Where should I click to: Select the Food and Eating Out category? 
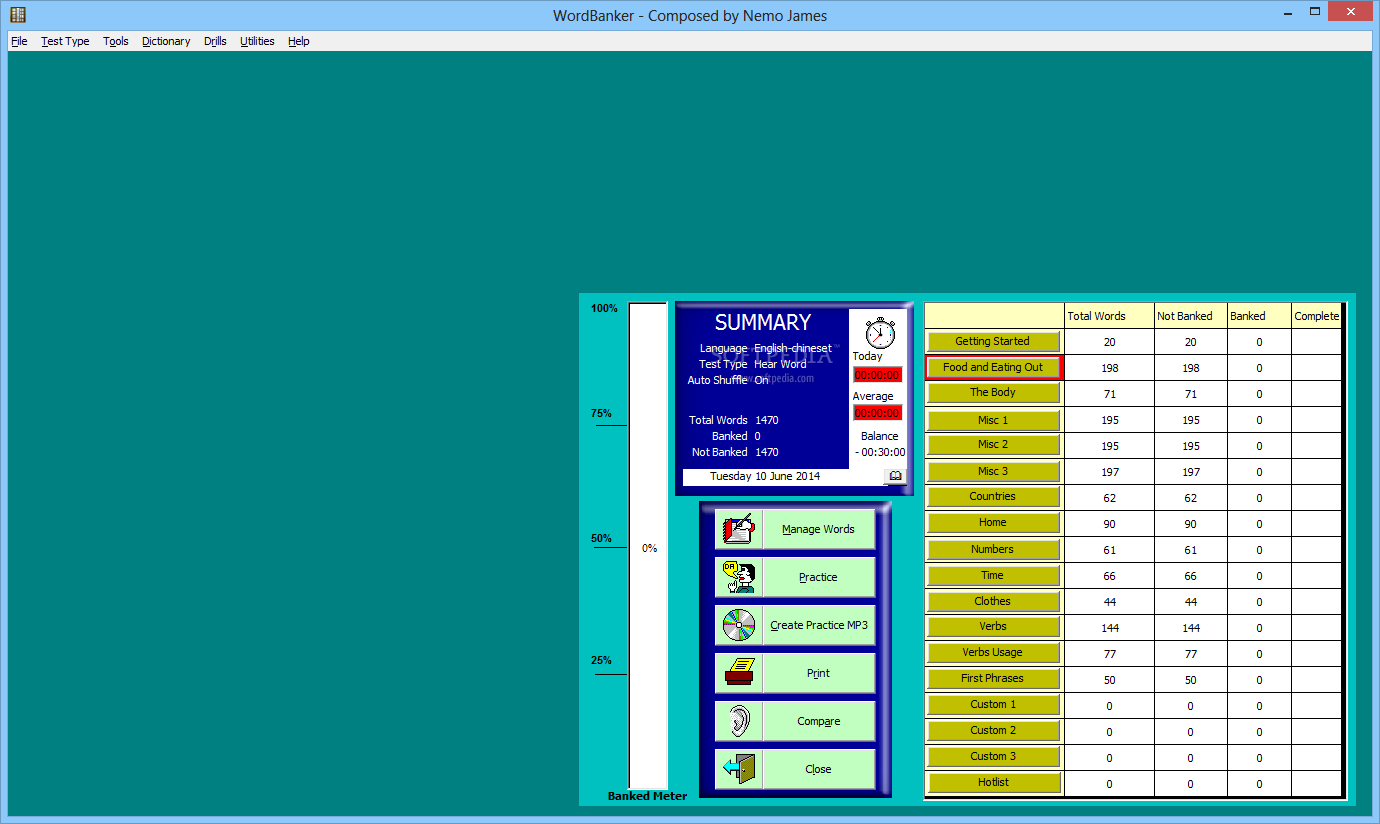[993, 367]
